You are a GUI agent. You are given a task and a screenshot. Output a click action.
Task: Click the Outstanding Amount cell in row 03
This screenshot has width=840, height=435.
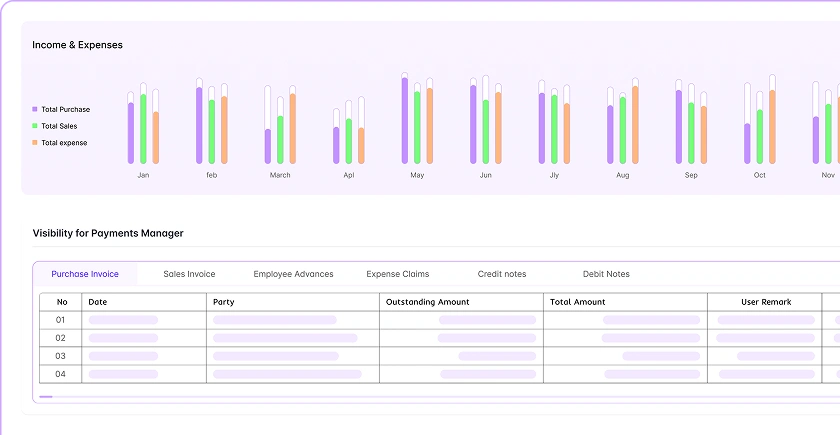coord(461,356)
